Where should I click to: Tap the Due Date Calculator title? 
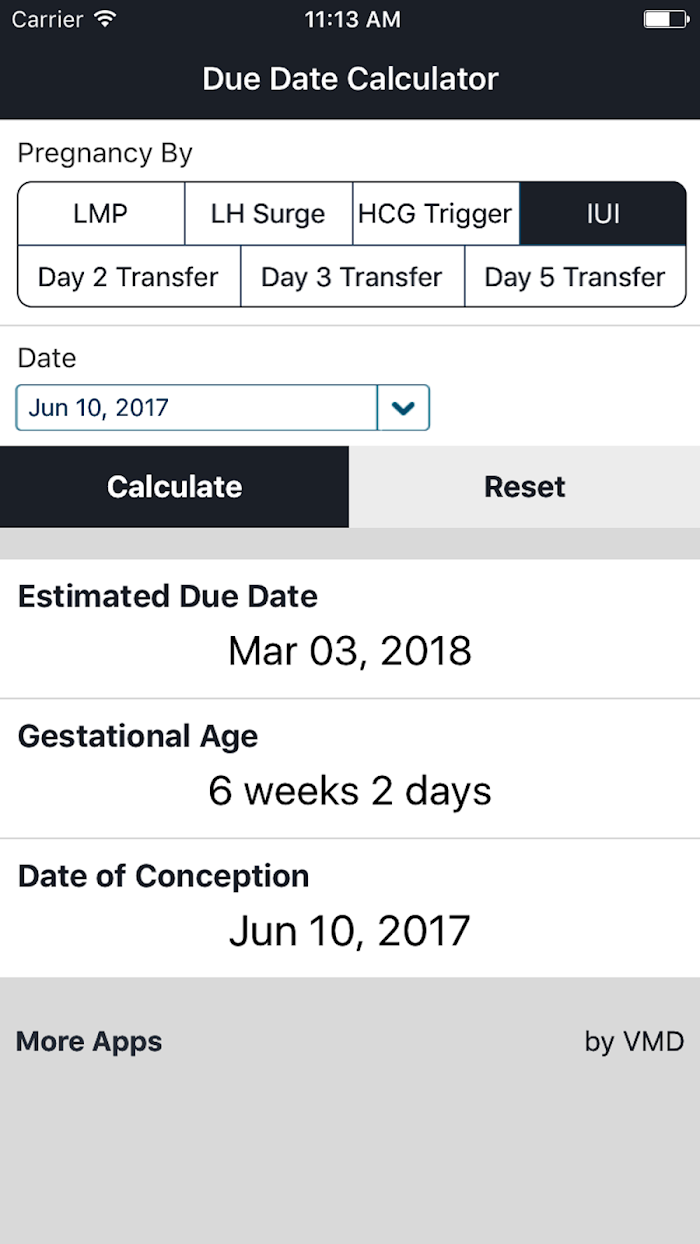point(350,79)
